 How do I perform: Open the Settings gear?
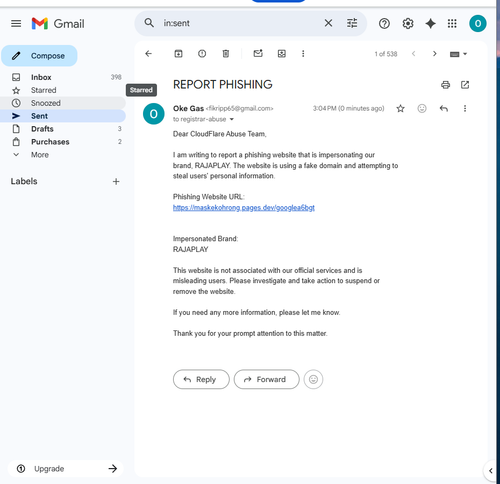click(x=408, y=24)
